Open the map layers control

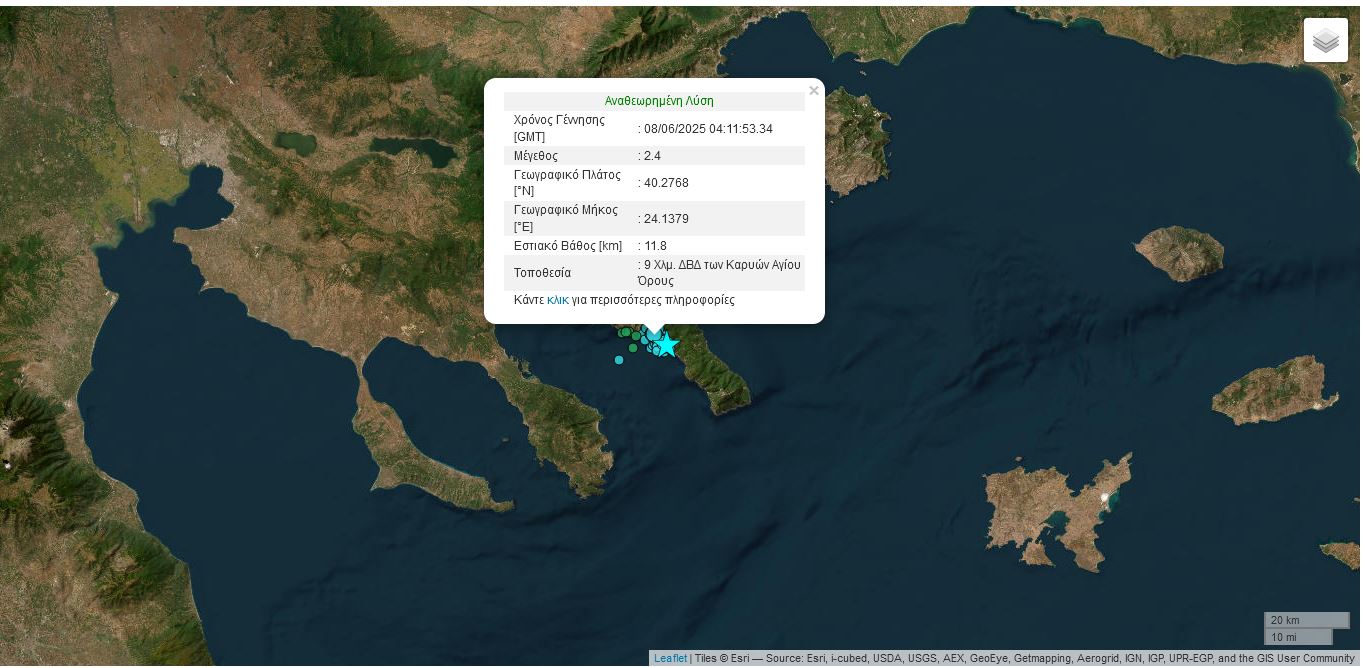1325,40
